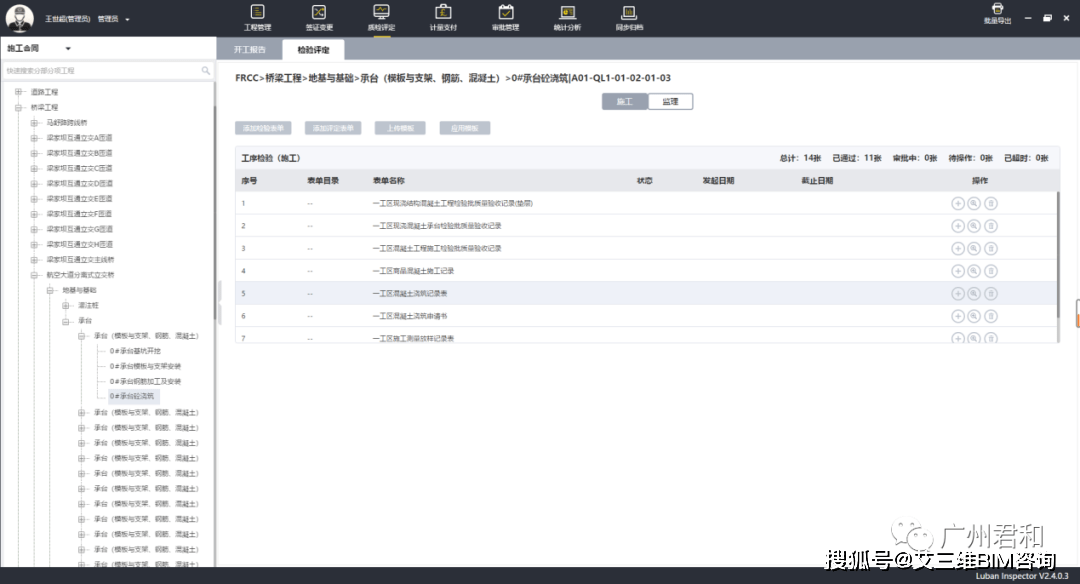Open the 同步归档 module icon

click(x=629, y=12)
